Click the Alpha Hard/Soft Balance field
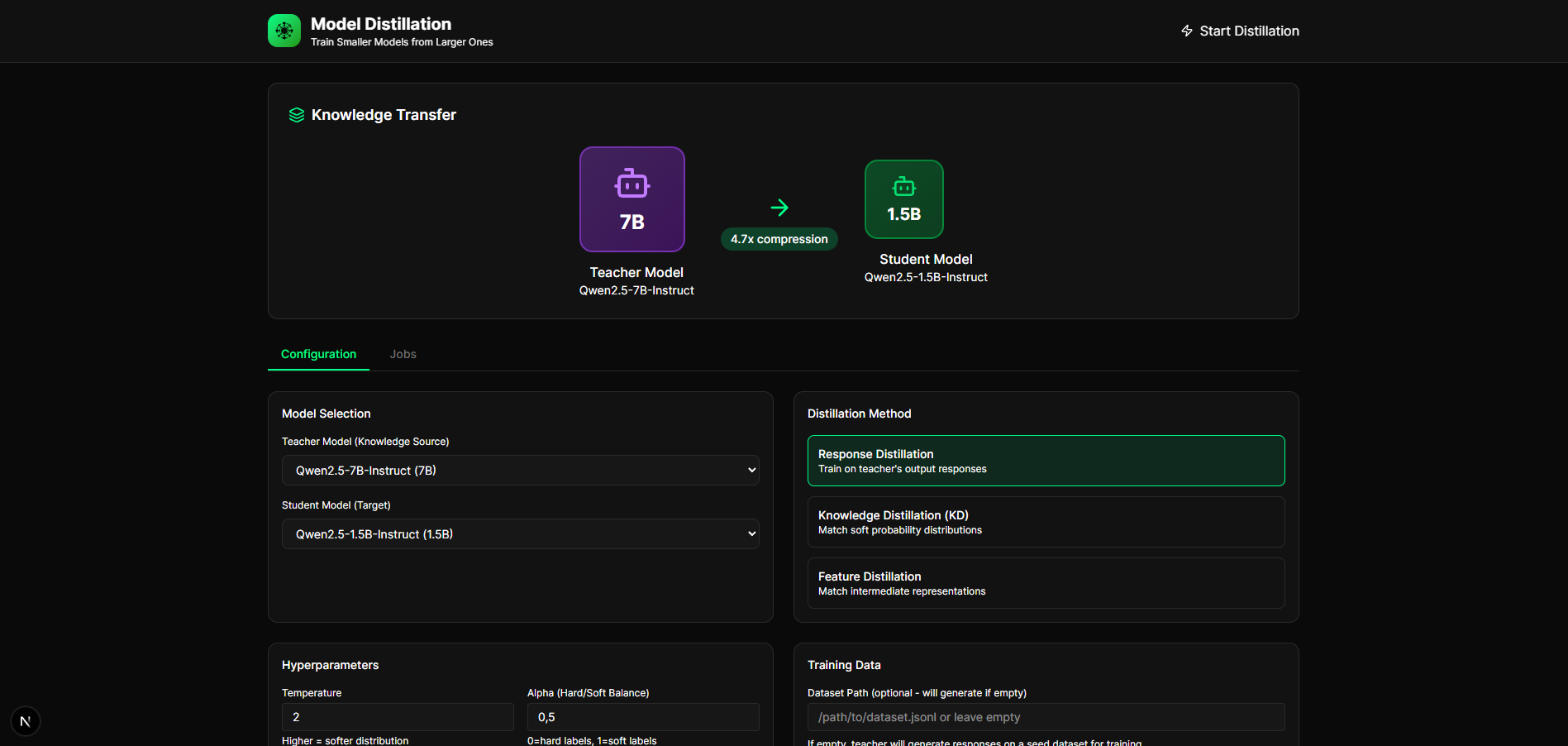Screen dimensions: 1568x746 point(643,717)
